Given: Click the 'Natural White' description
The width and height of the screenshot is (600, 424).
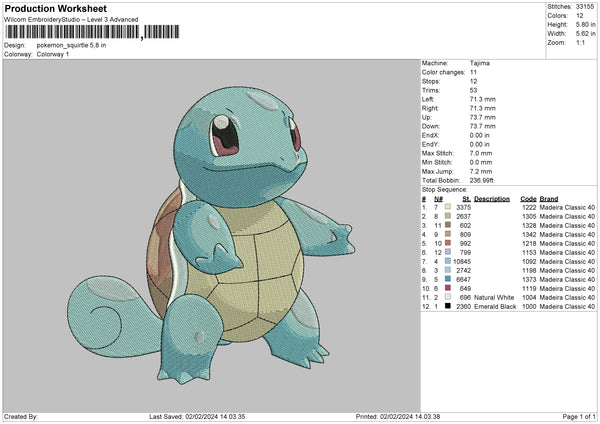Looking at the screenshot, I should tap(494, 298).
